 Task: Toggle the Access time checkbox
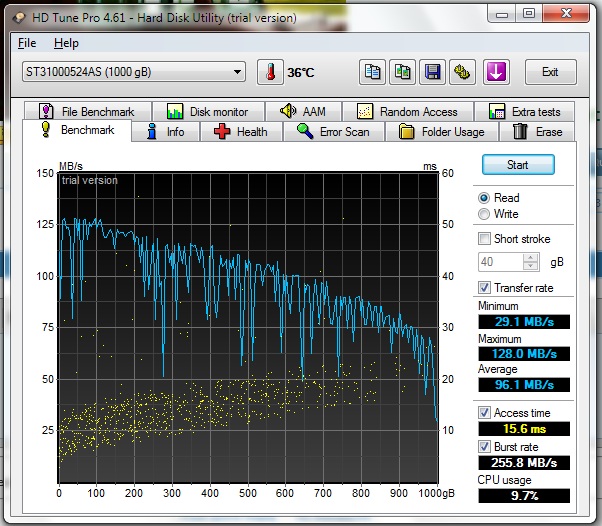point(484,413)
